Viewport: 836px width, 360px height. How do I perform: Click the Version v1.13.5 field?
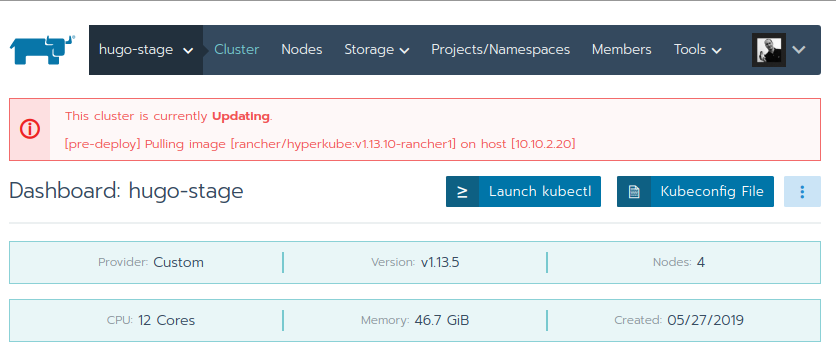point(415,262)
